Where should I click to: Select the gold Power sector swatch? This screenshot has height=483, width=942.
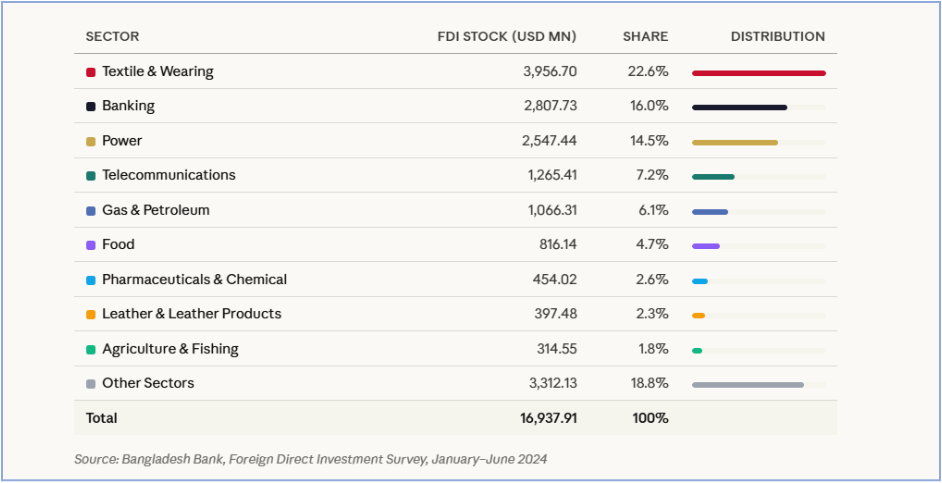[90, 141]
